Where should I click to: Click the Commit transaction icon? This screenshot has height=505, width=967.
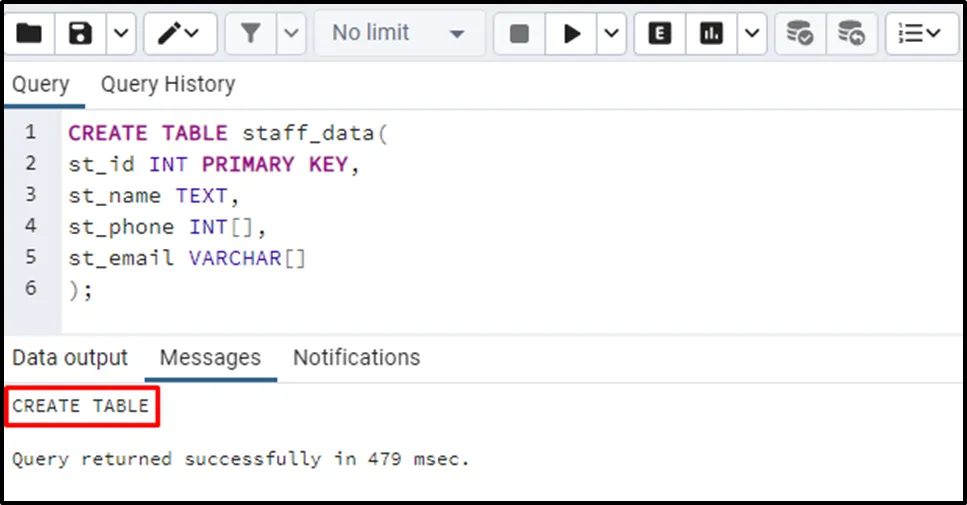pyautogui.click(x=799, y=34)
